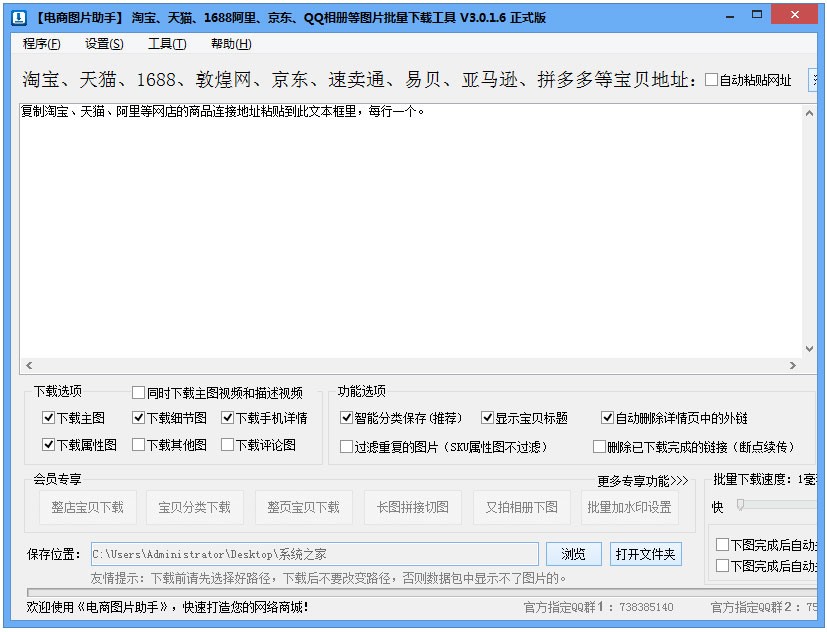Click the text area scroll up arrow

[809, 112]
